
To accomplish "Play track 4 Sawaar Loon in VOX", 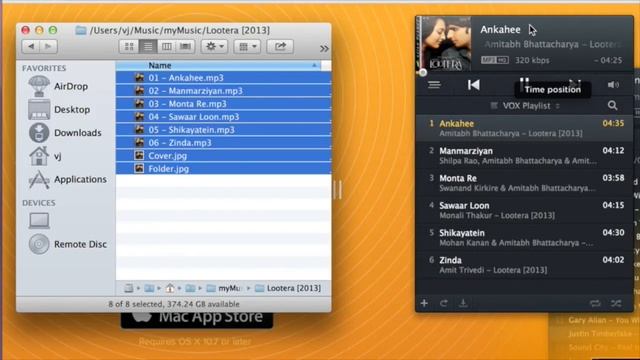I will tap(524, 210).
